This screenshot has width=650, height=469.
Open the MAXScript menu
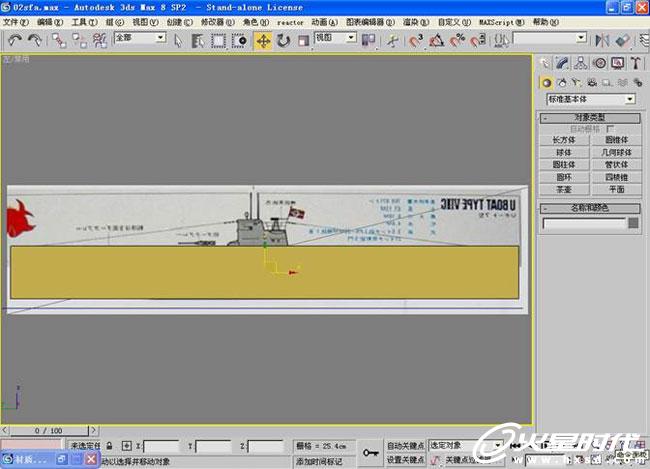tap(502, 22)
